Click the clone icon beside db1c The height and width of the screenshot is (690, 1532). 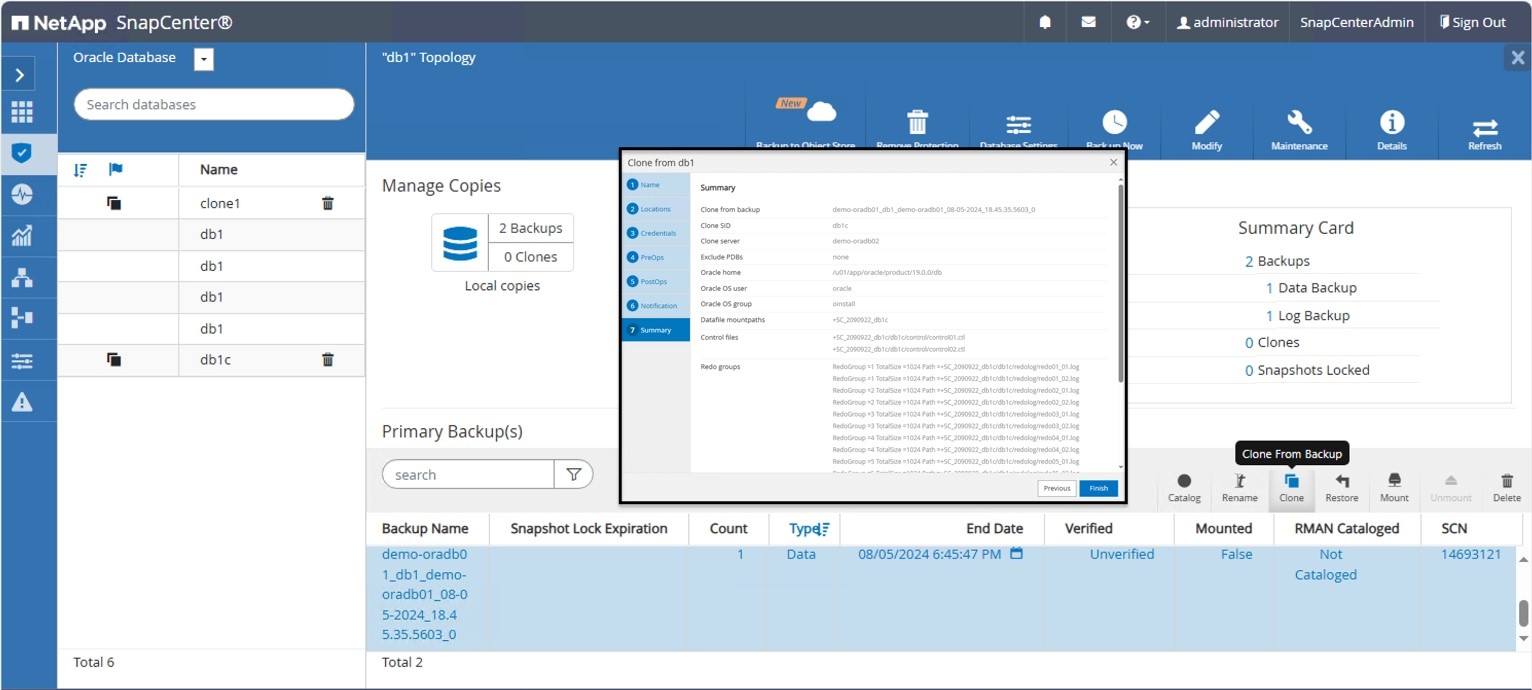point(114,359)
